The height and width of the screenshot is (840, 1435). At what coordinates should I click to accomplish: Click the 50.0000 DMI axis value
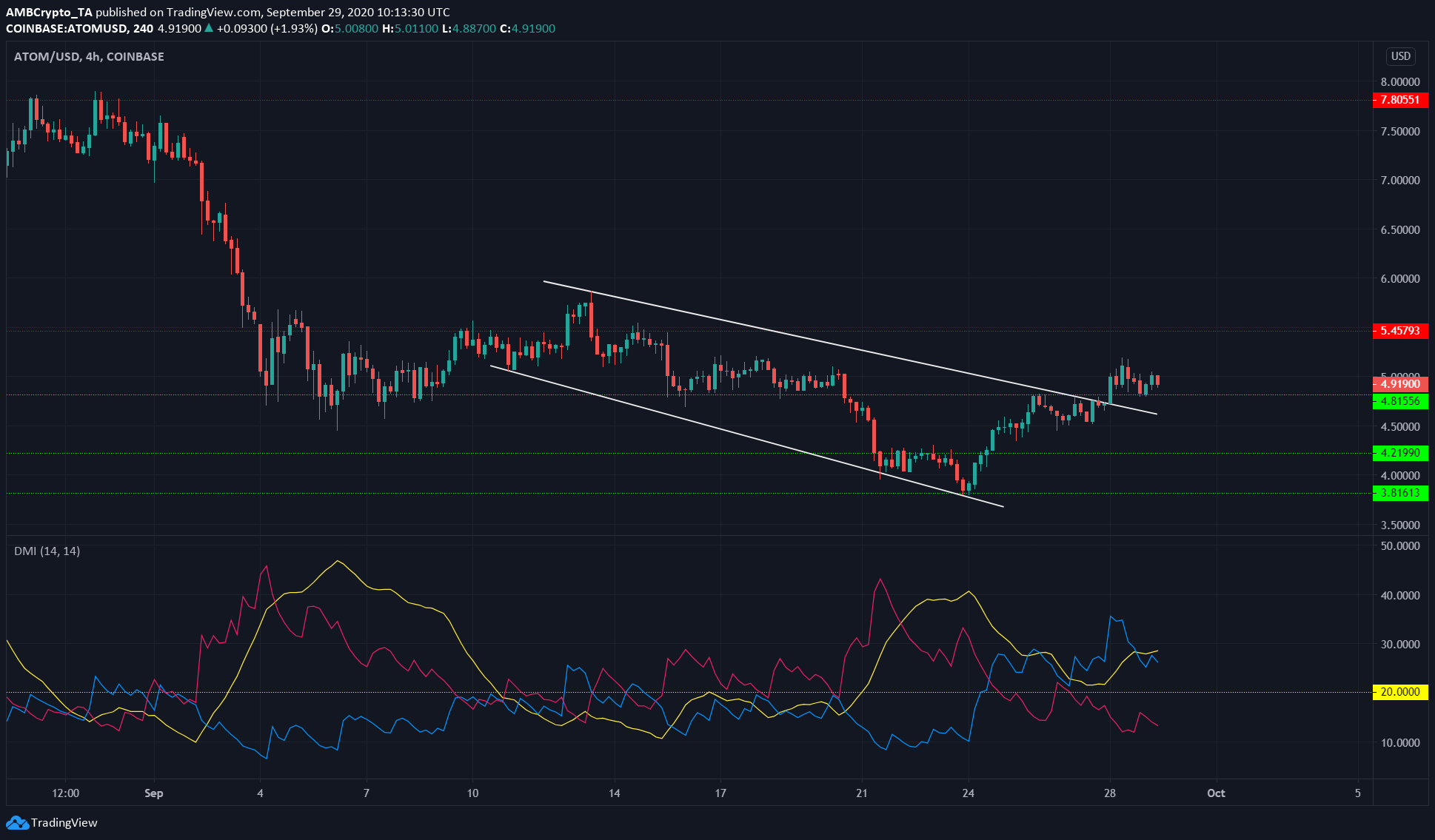click(1400, 546)
